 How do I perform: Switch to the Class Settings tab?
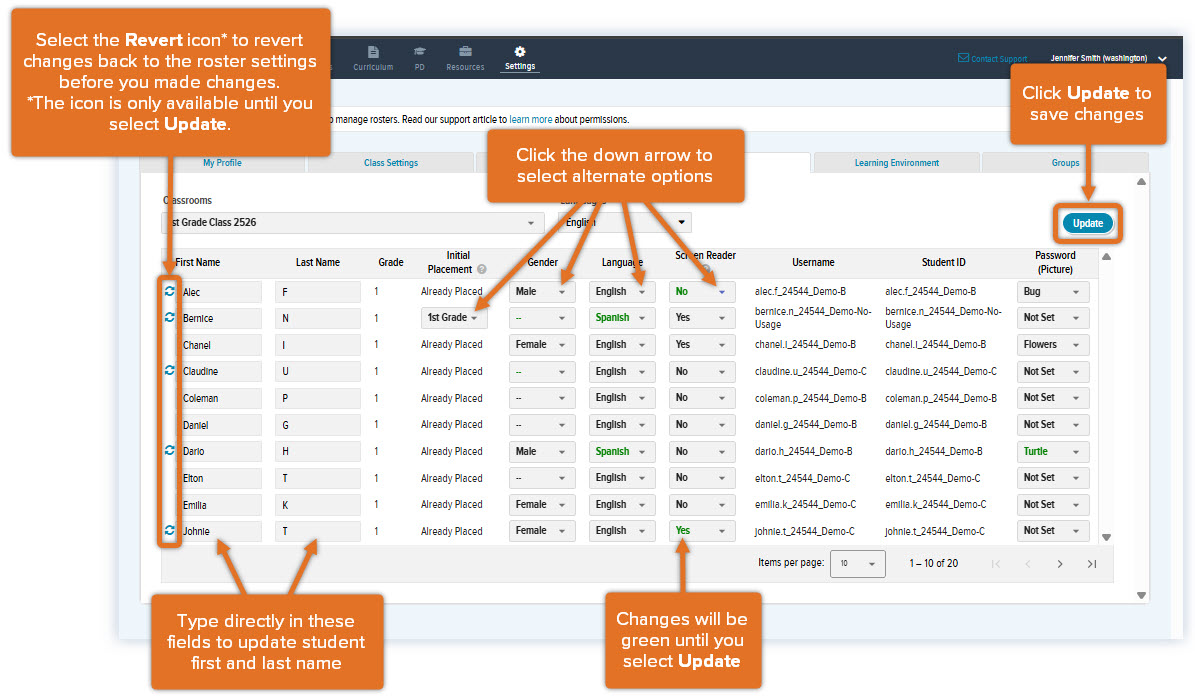[x=391, y=162]
